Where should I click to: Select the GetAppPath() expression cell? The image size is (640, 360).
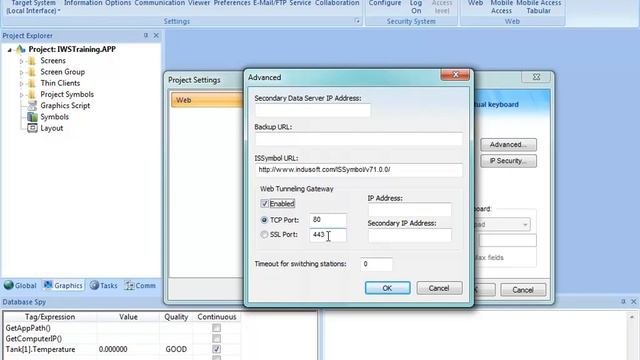click(x=50, y=328)
